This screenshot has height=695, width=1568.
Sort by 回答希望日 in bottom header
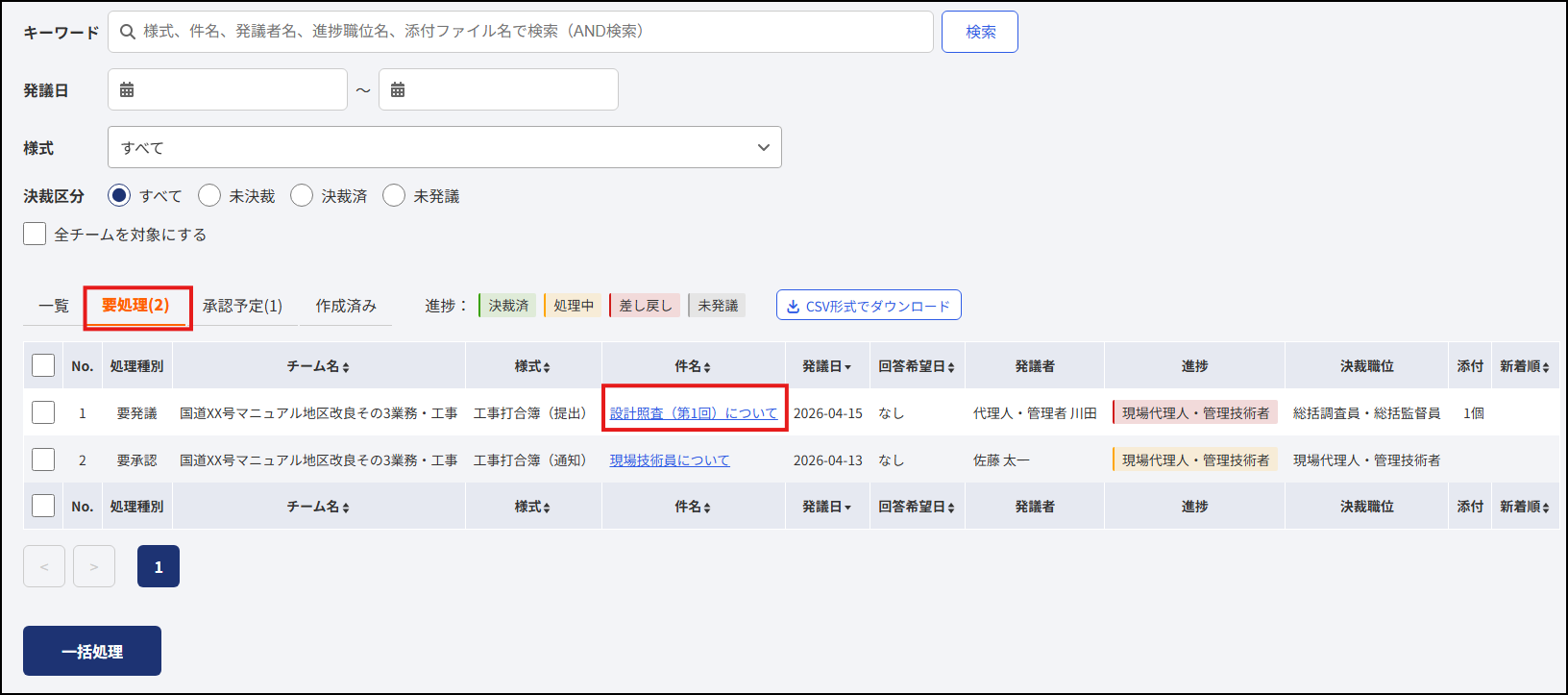(917, 507)
